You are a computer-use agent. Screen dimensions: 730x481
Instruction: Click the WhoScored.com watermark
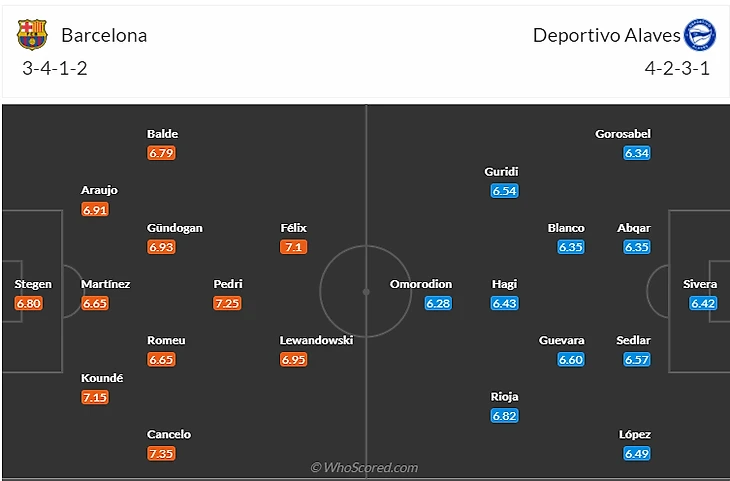coord(364,467)
